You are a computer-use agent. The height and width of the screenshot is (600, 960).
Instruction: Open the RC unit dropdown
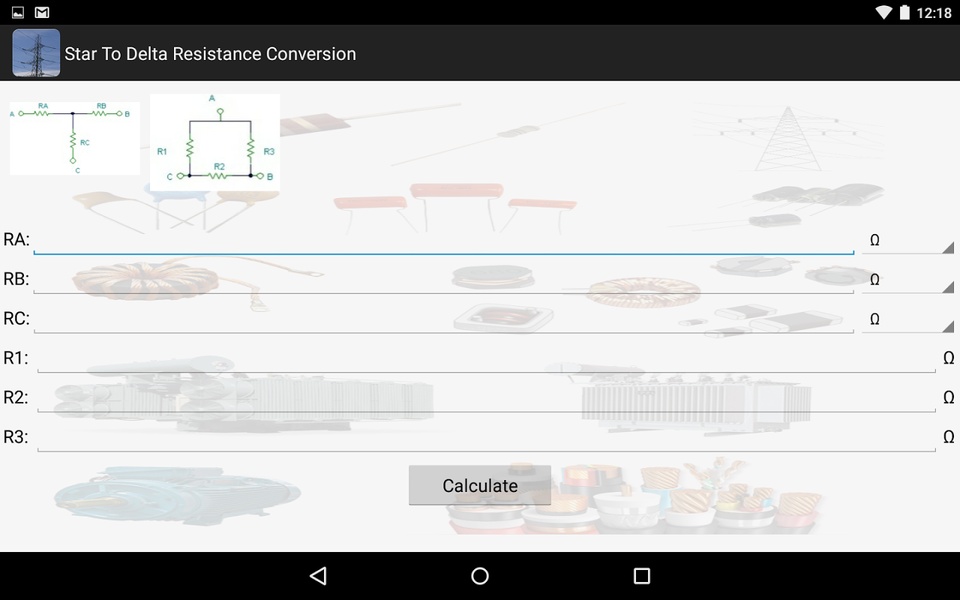(908, 319)
